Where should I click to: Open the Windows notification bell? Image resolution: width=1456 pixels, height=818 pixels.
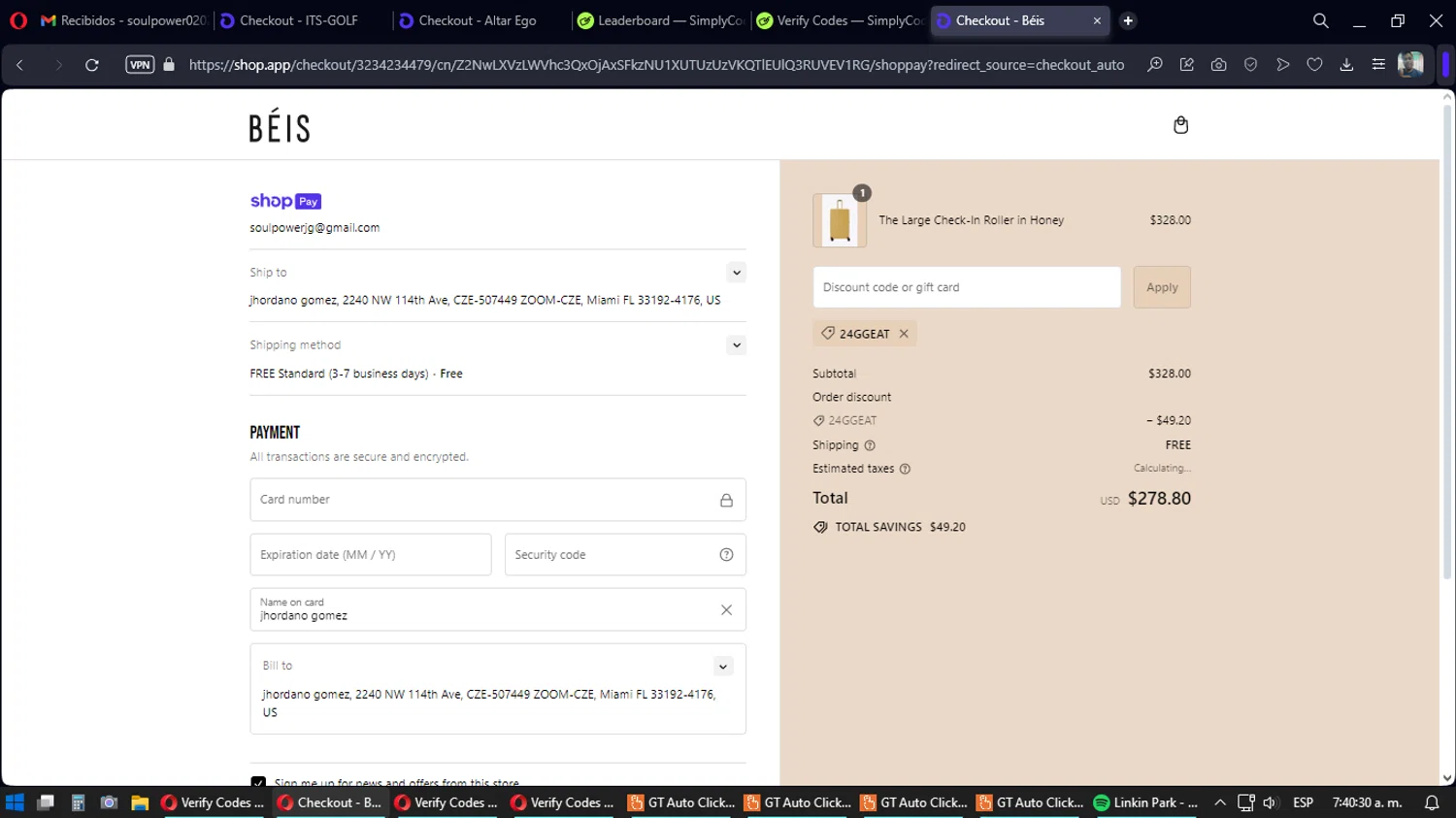pyautogui.click(x=1431, y=802)
